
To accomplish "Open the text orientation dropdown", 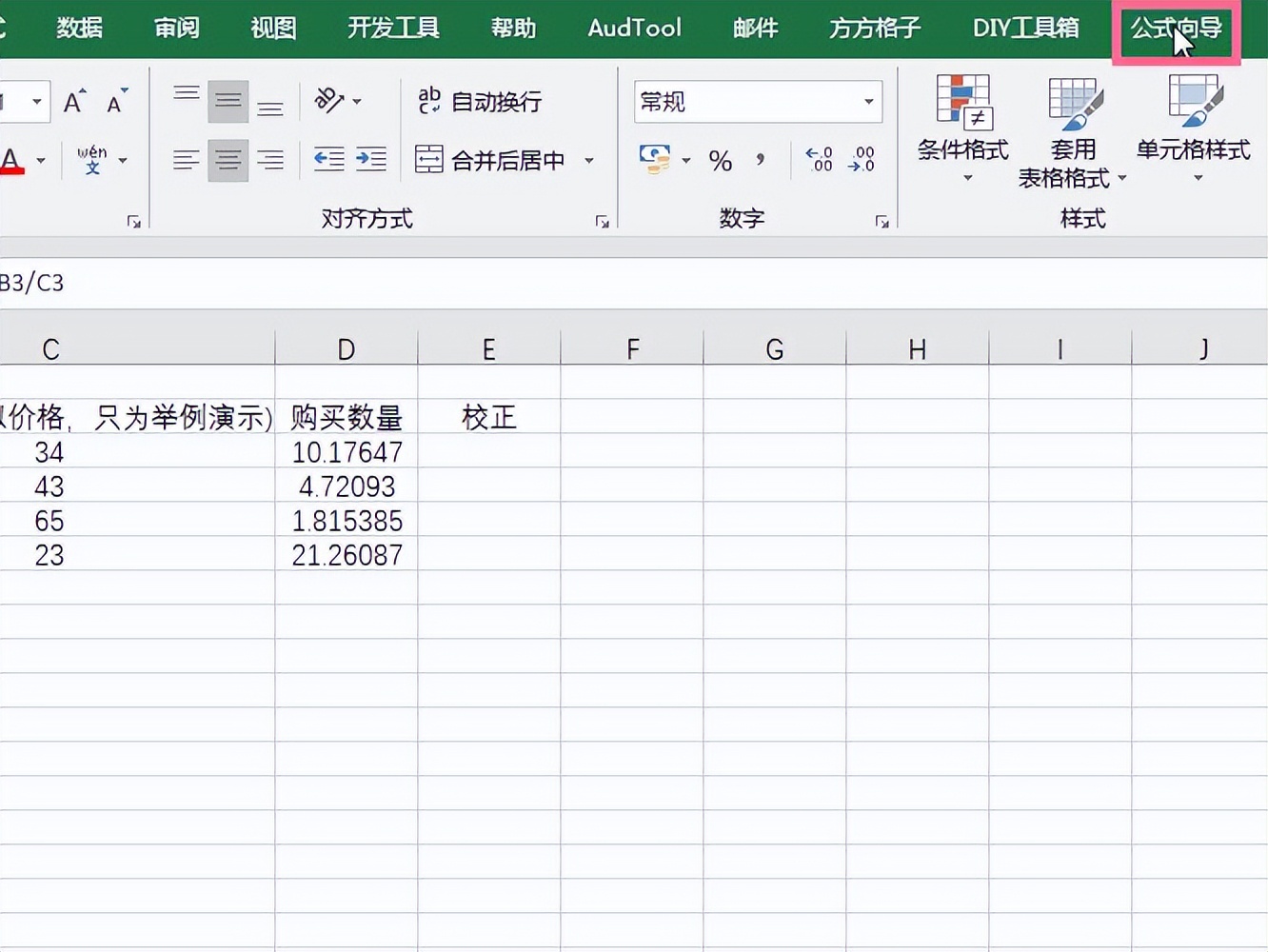I will (x=356, y=100).
